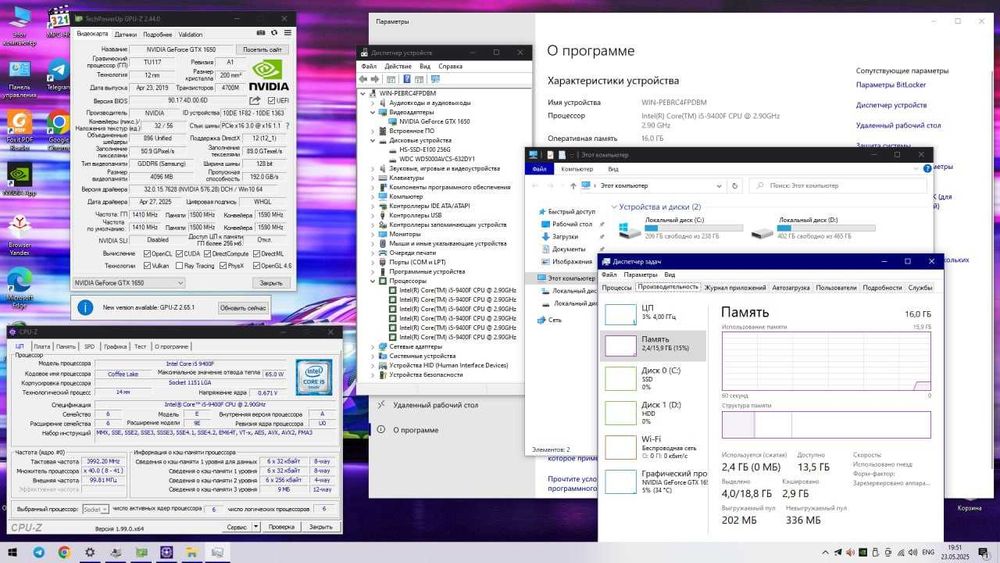
Task: Click the up arrow in Explorer navigation bar
Action: point(573,186)
